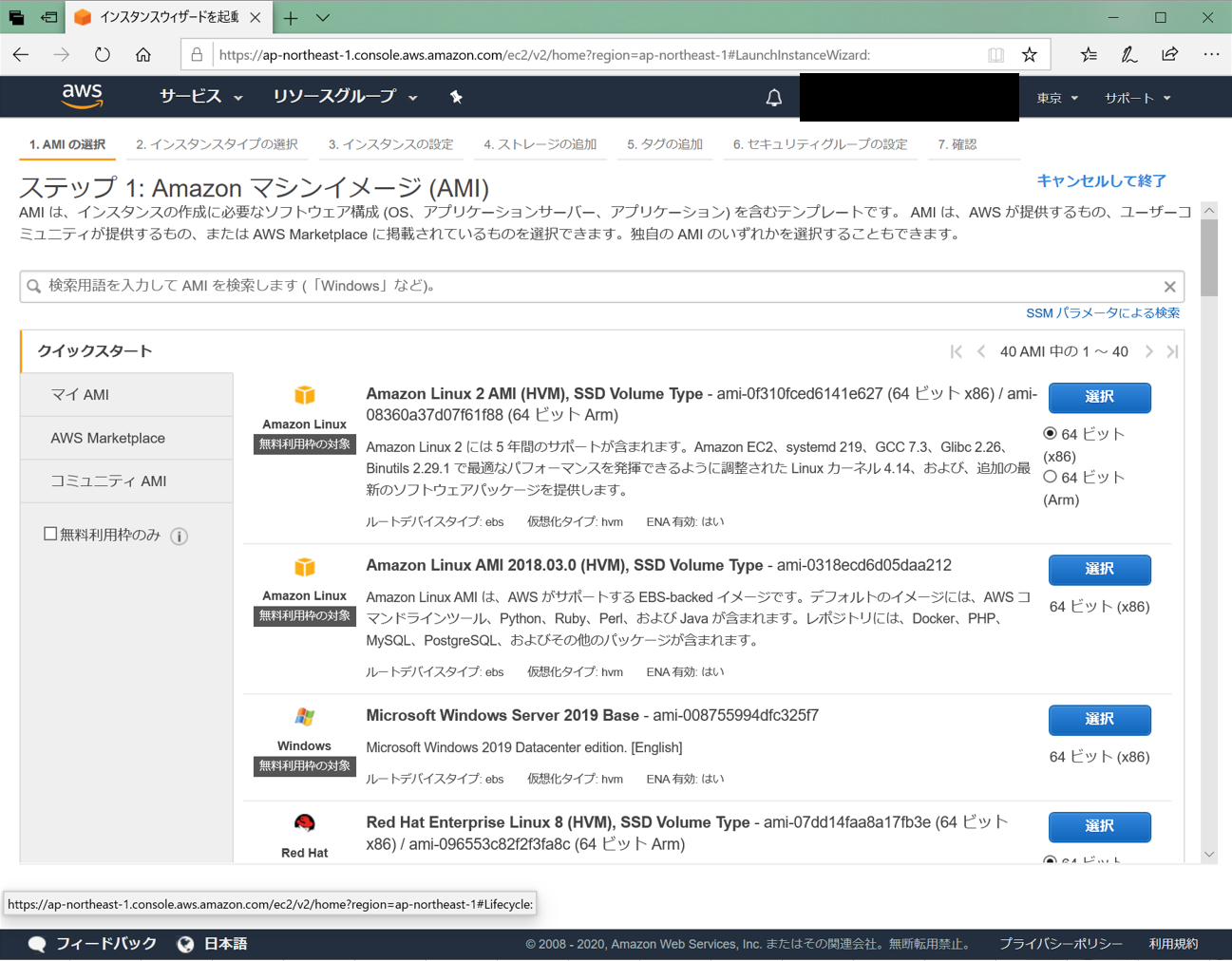Click 日本語 language selector in footer
The width and height of the screenshot is (1232, 961).
pos(225,944)
